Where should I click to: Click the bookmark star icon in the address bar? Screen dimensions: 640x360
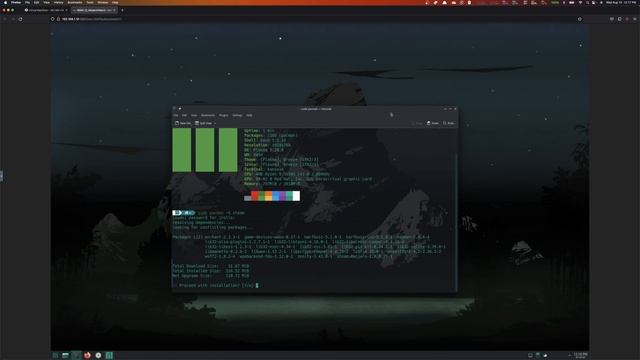click(580, 19)
